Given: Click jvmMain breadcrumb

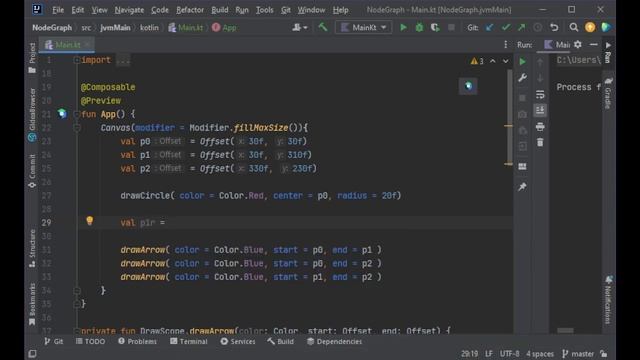Looking at the screenshot, I should [116, 27].
